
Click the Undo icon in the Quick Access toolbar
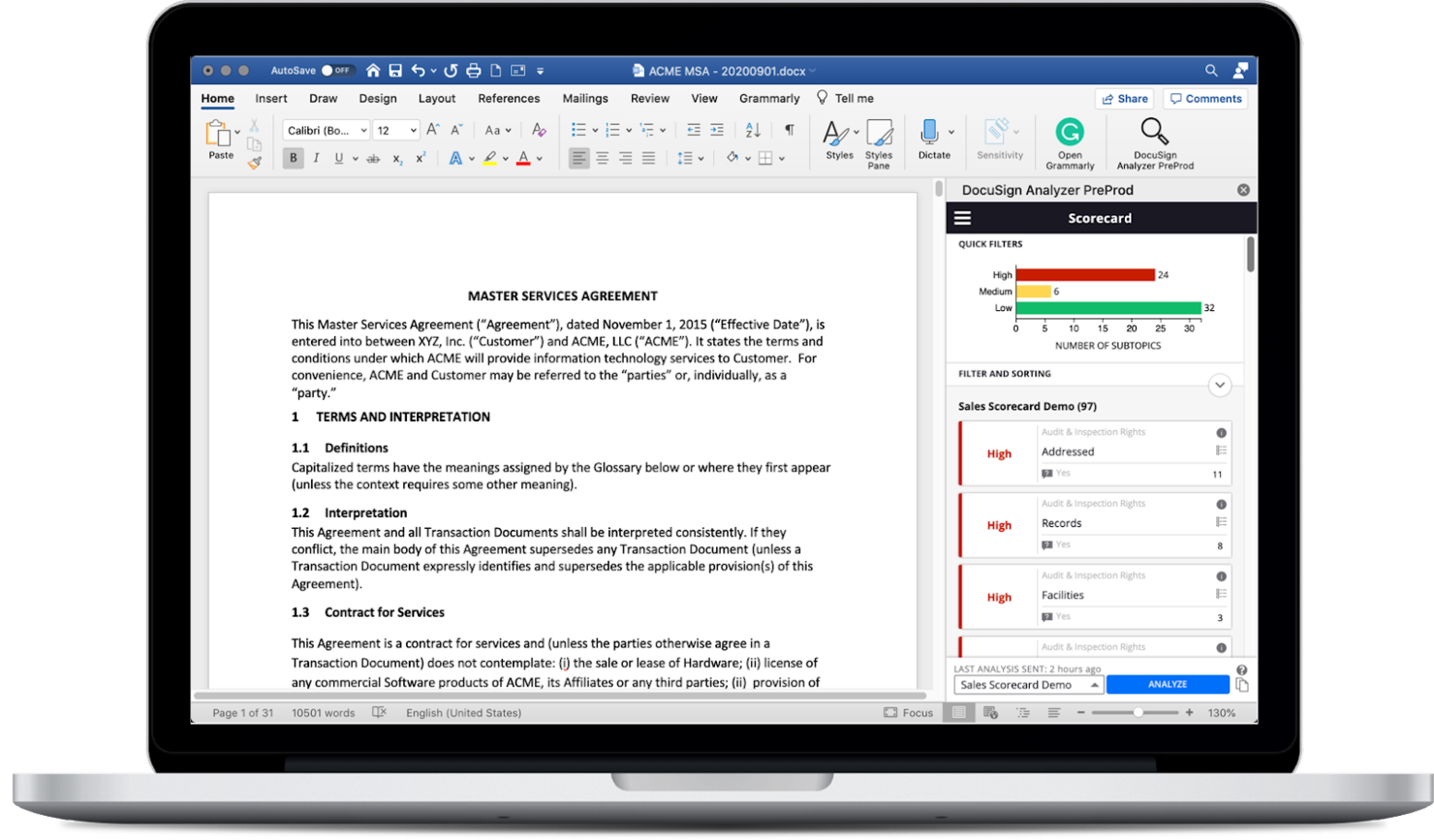click(418, 70)
